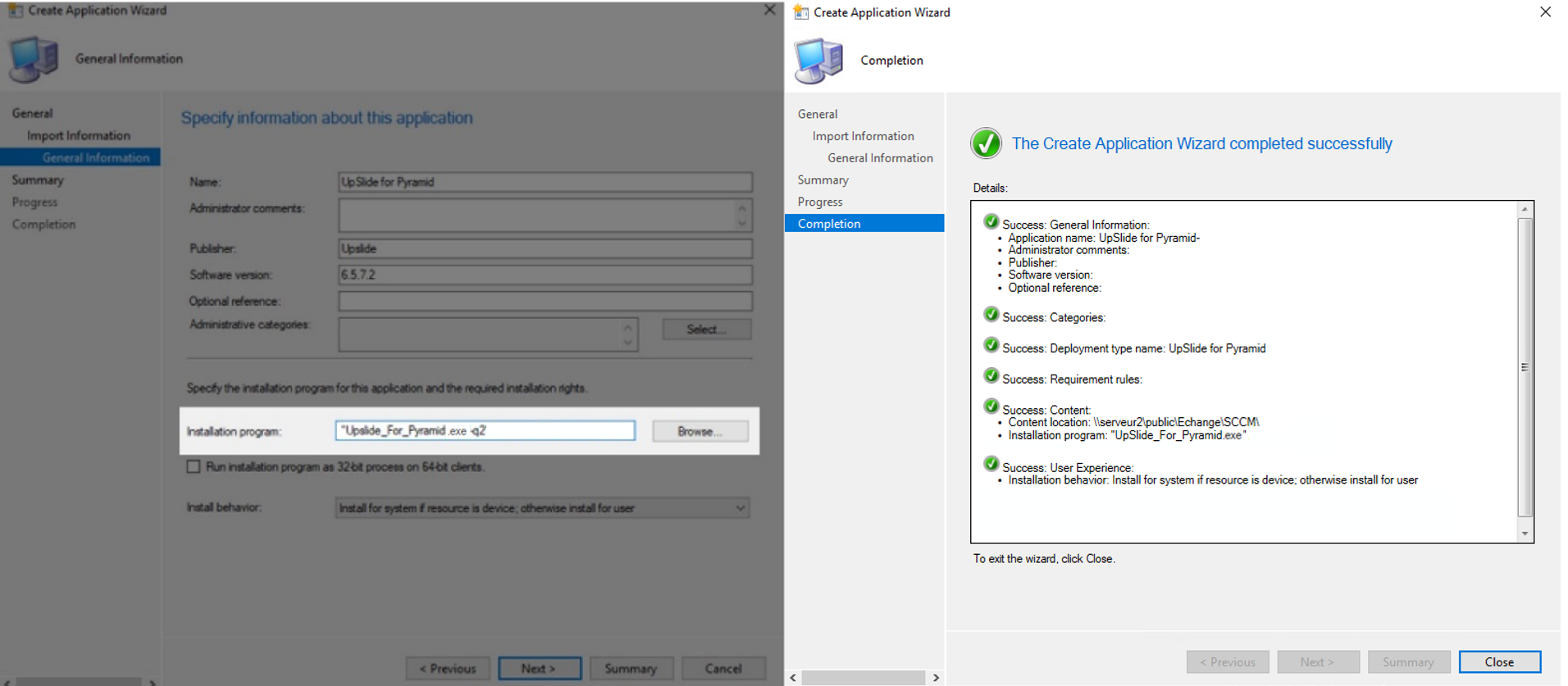Click 'To exit the wizard, click Close' text

point(1044,559)
